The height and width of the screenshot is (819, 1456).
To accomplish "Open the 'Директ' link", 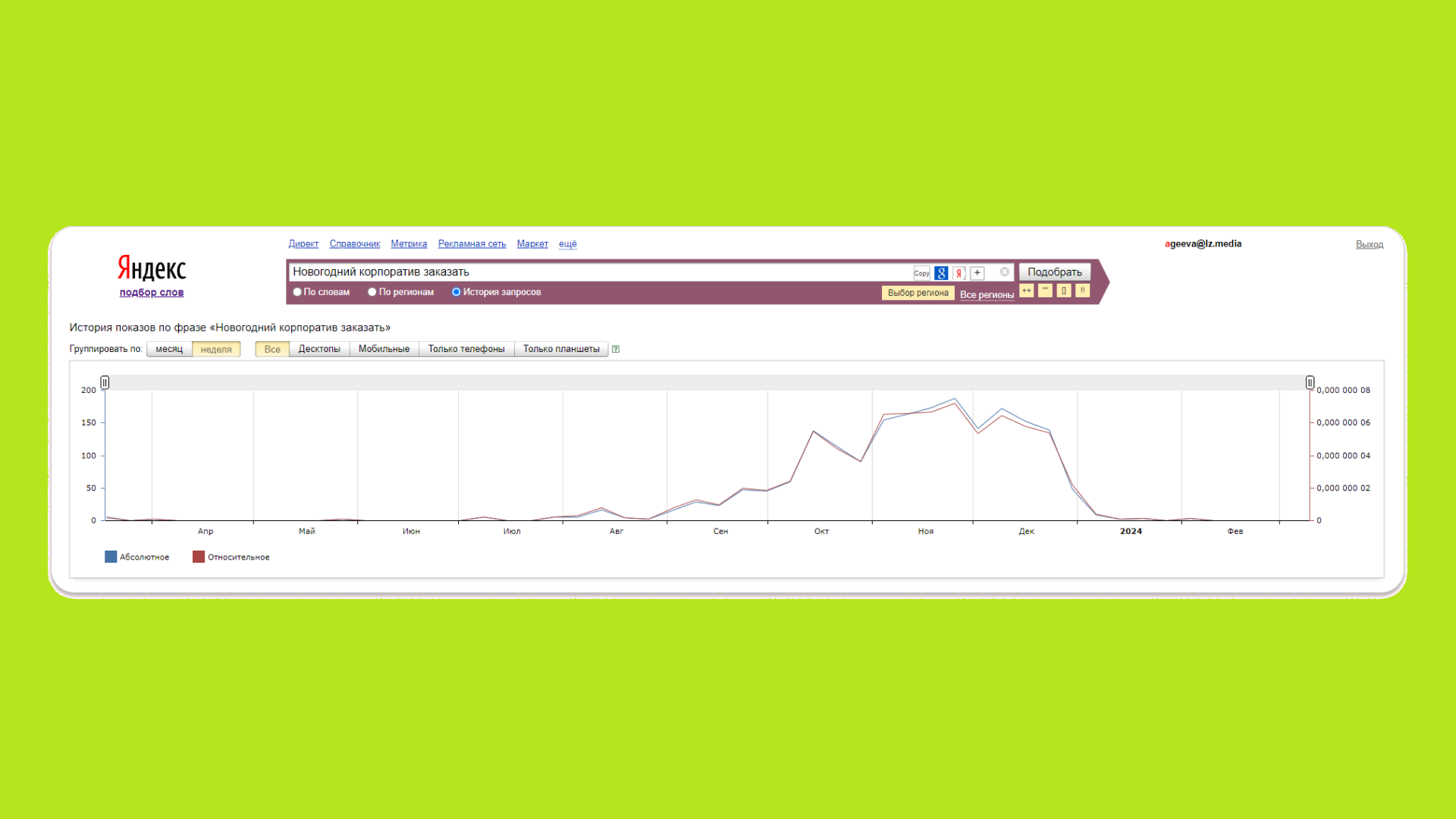I will (303, 244).
